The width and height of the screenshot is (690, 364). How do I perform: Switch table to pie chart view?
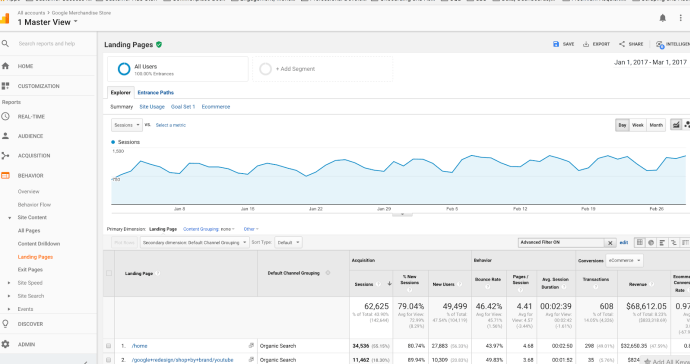coord(651,243)
